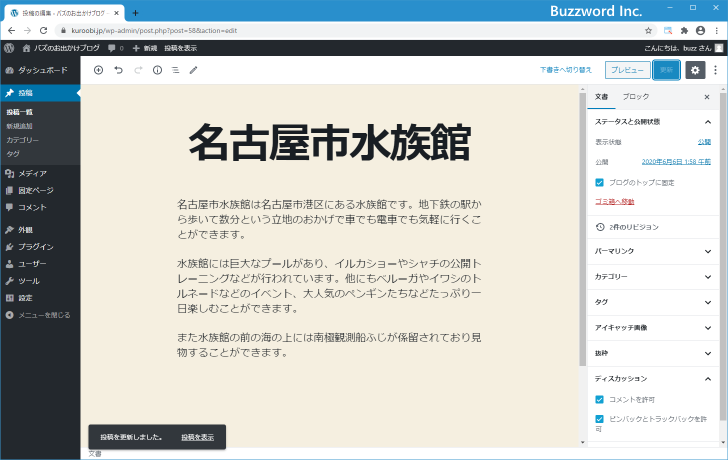
Task: Expand the タグ panel in sidebar
Action: (x=653, y=302)
